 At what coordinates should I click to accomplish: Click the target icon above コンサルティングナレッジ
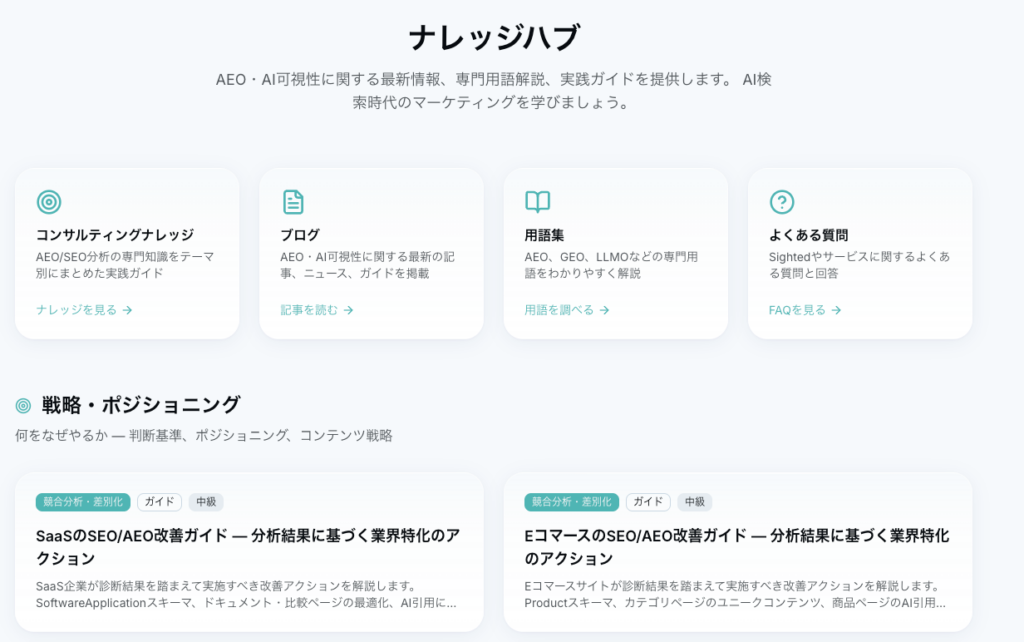(x=50, y=201)
